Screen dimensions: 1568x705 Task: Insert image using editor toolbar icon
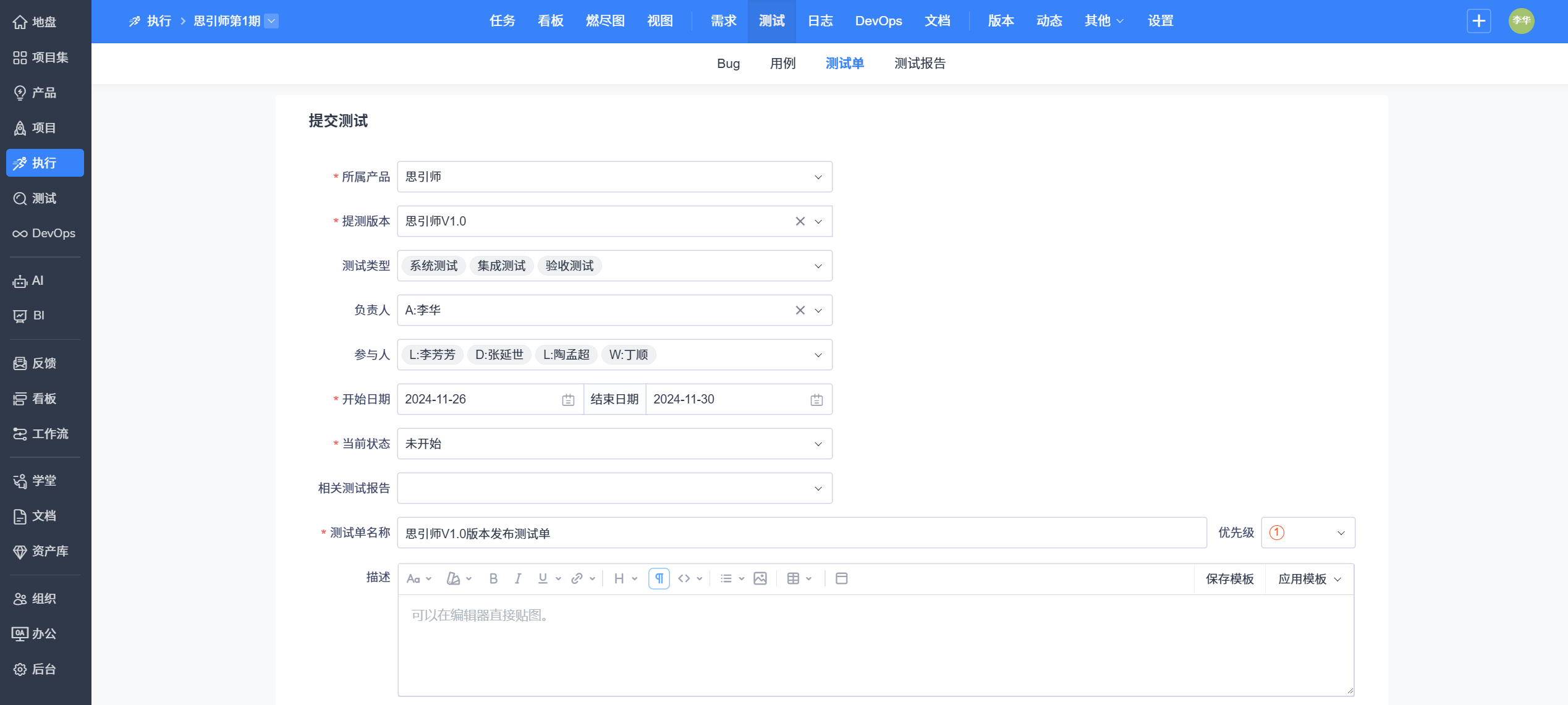[760, 578]
